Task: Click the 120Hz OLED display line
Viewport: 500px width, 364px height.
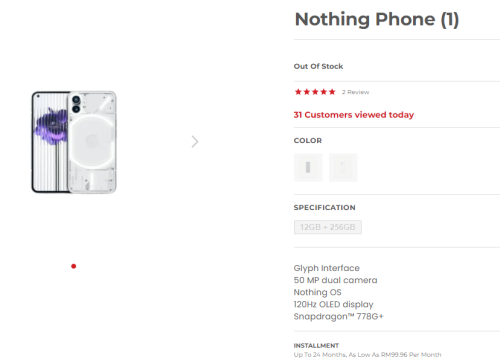Action: pyautogui.click(x=333, y=304)
